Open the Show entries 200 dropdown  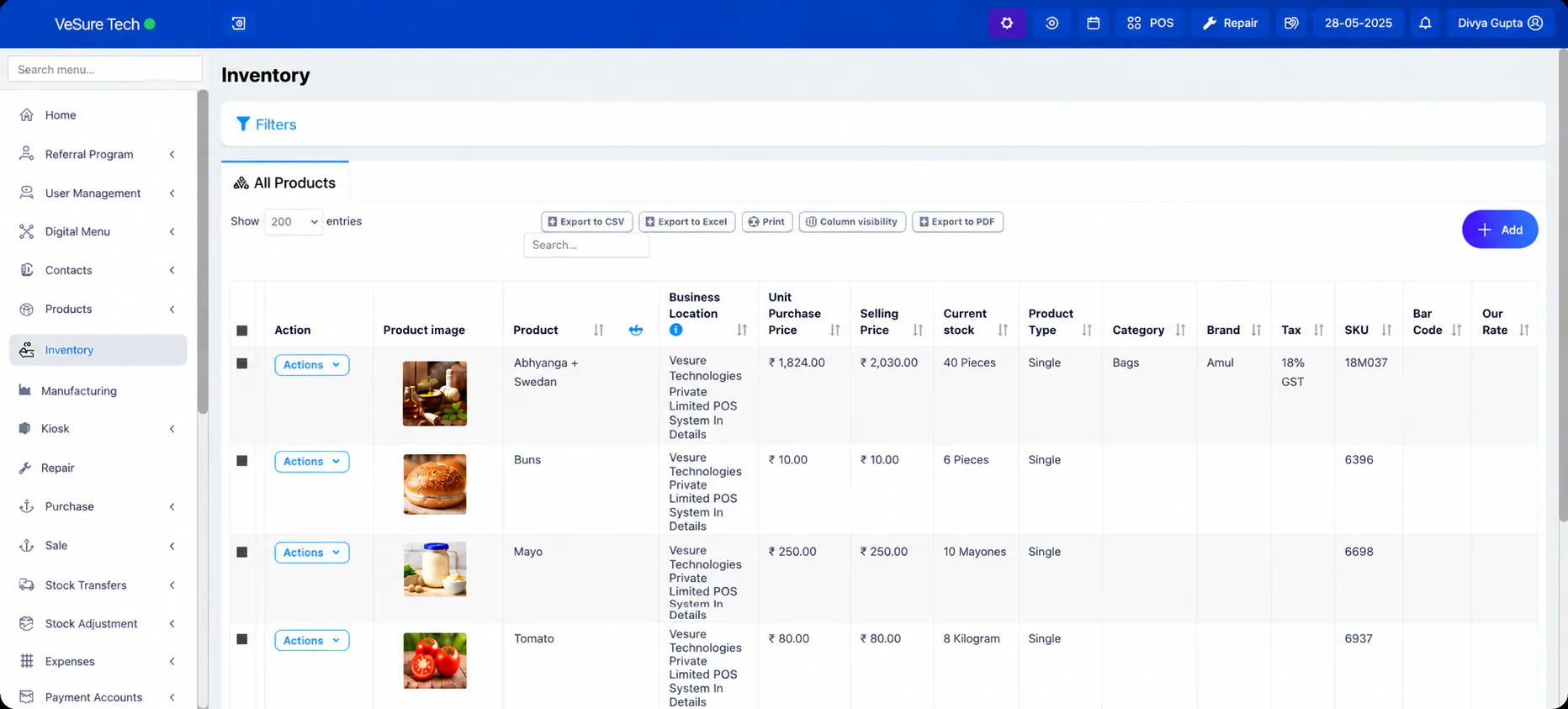click(x=293, y=222)
